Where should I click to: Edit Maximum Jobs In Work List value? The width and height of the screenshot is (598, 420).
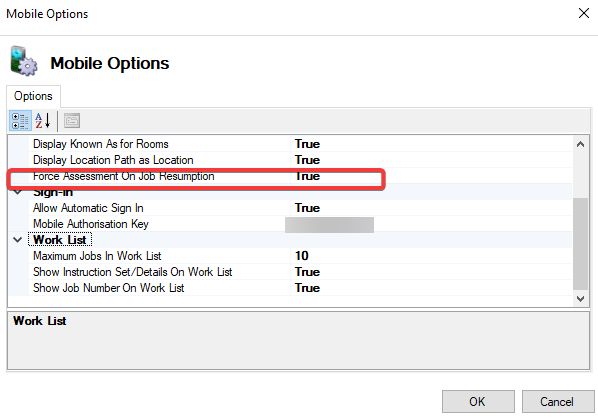click(431, 256)
